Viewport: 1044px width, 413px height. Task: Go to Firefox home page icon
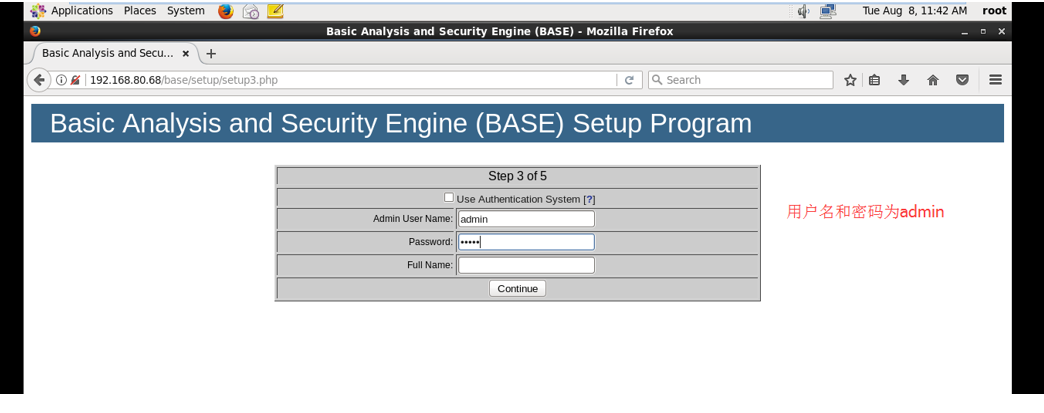tap(933, 80)
